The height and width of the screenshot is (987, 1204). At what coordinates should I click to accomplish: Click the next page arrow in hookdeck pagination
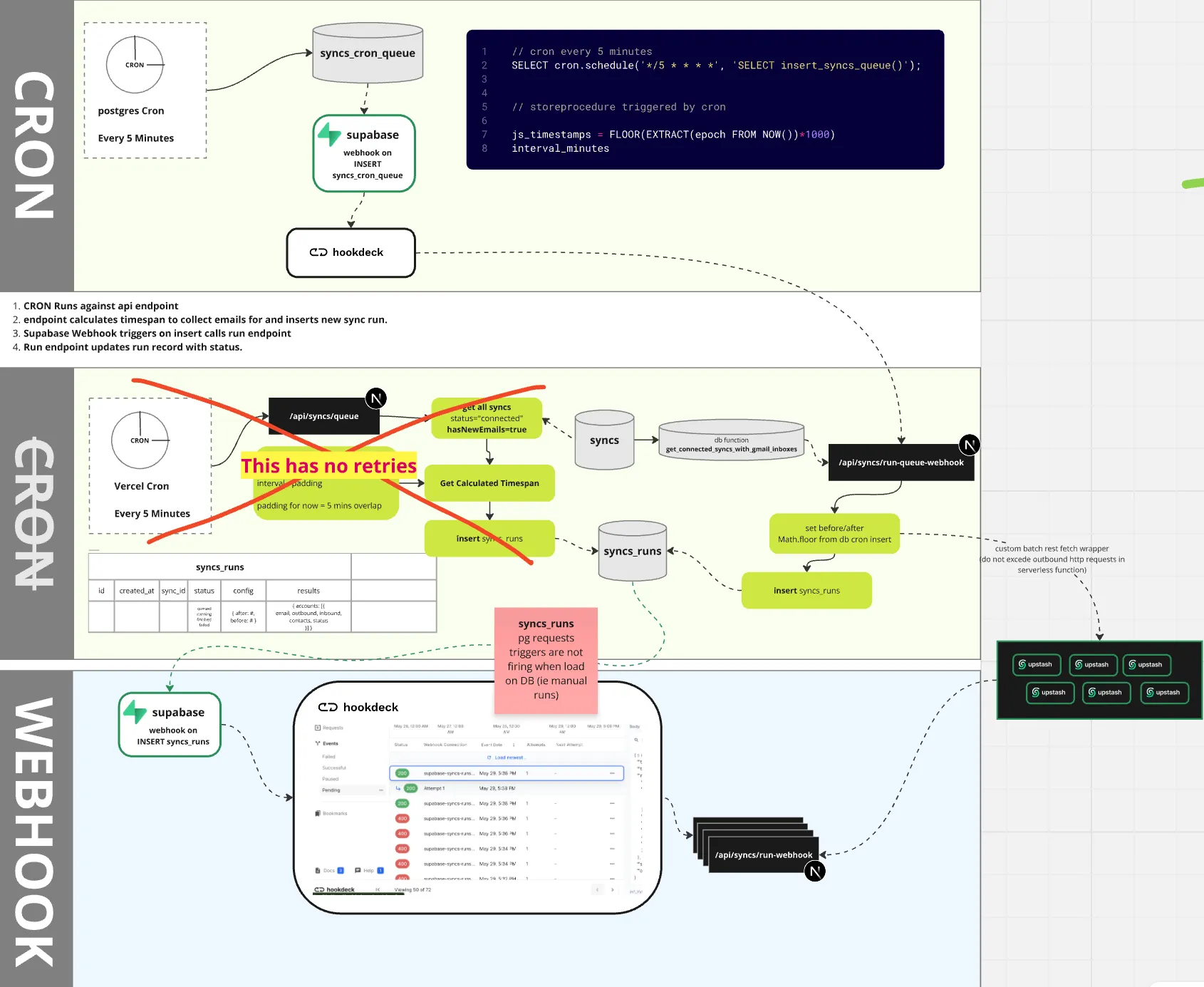tap(613, 889)
